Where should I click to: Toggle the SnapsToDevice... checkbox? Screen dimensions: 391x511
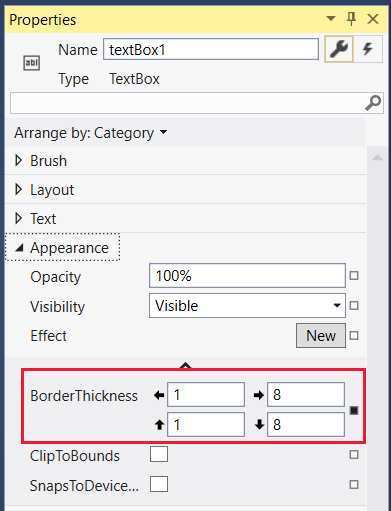(x=159, y=484)
